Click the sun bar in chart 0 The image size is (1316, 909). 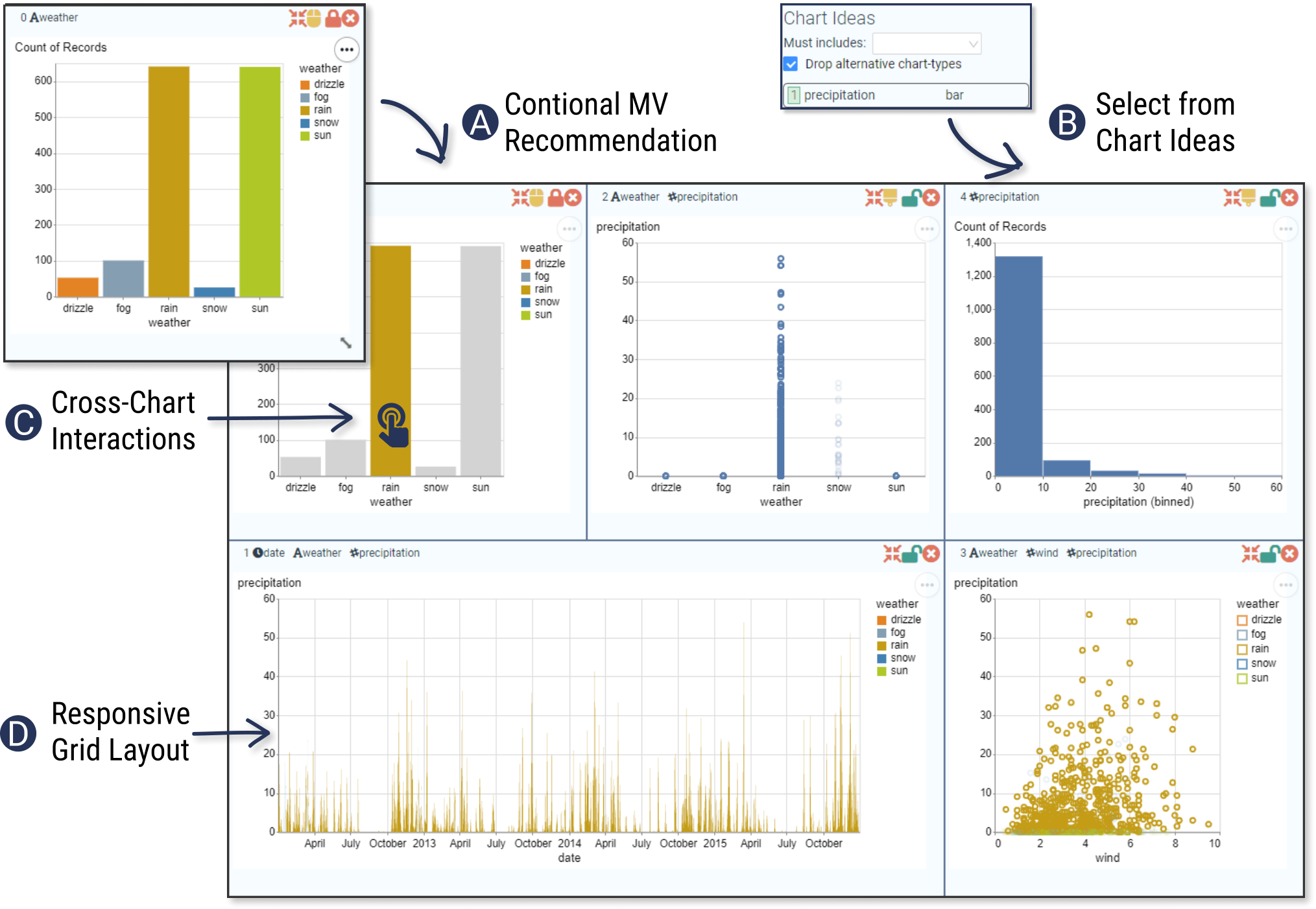[259, 182]
